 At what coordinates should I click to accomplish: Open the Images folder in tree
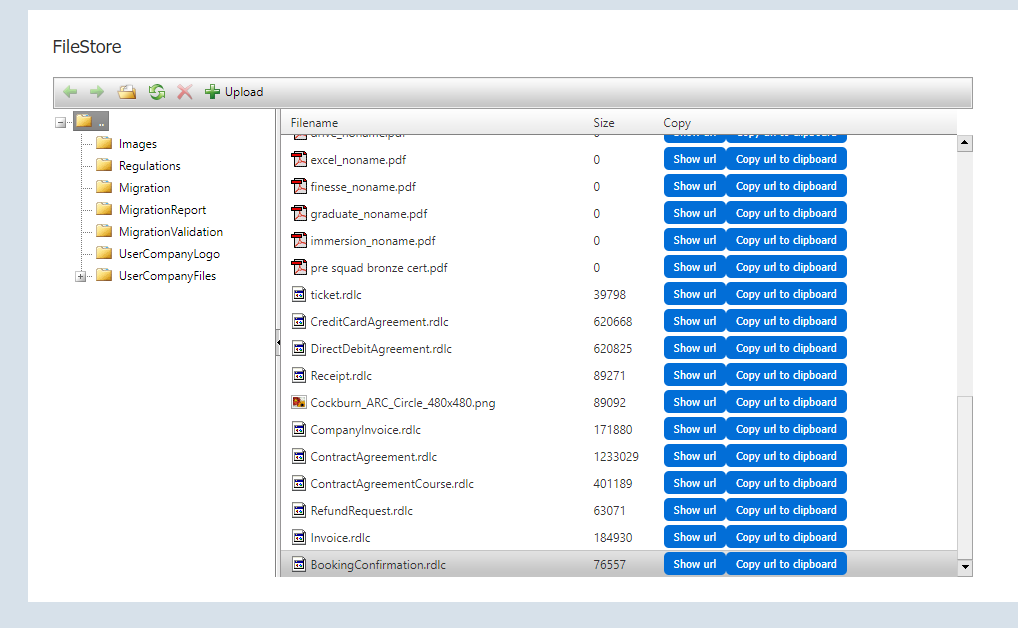[137, 144]
